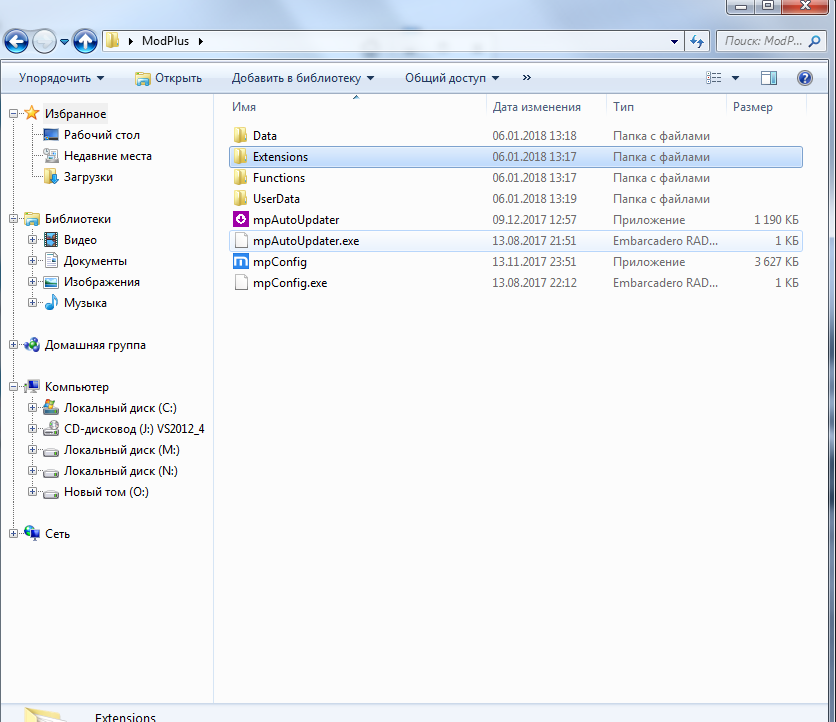836x722 pixels.
Task: Click the Сеть network icon
Action: [32, 533]
